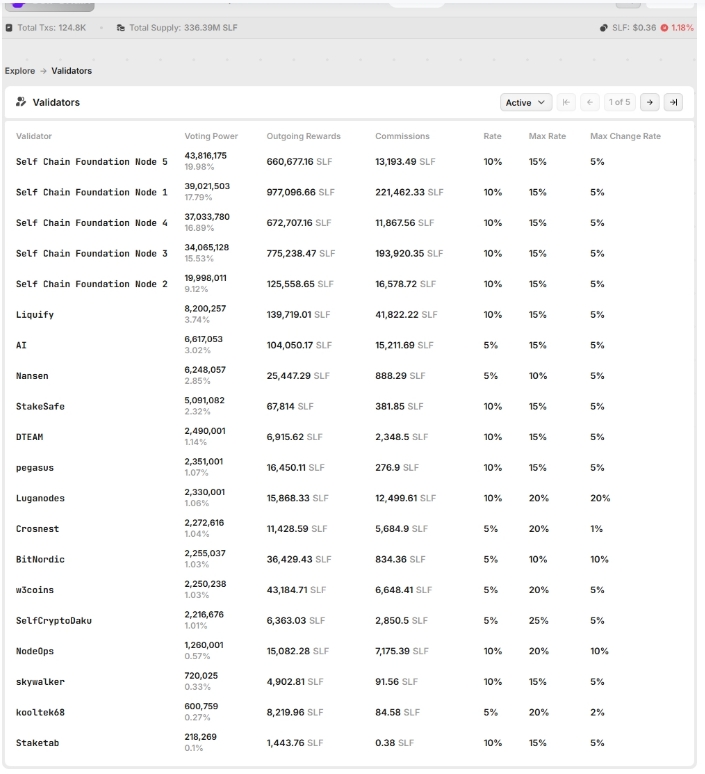Click Staketab commissions 0.38 SLF
Viewport: 705px width, 774px height.
tap(394, 743)
